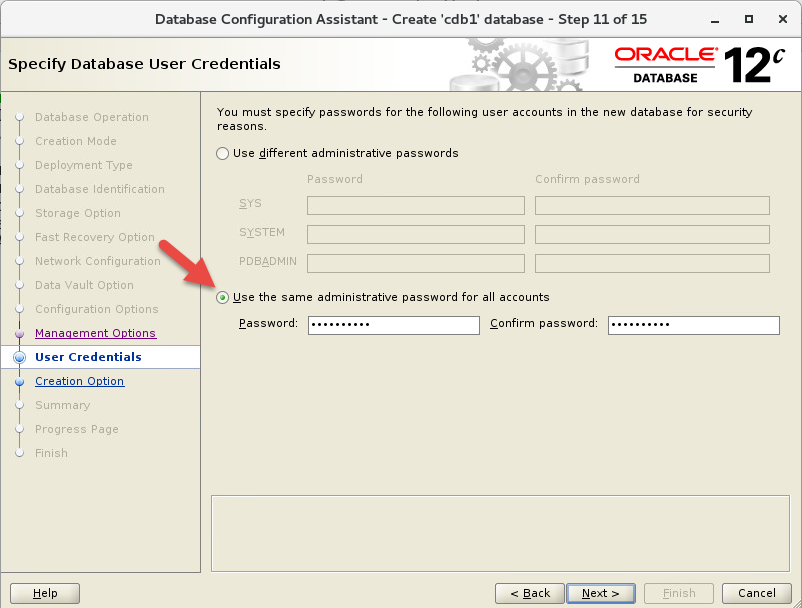
Task: Open Help for this wizard step
Action: coord(45,593)
